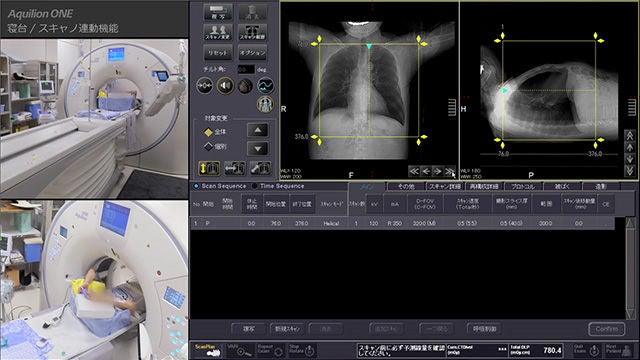Click the R 350 mA cell

tap(395, 223)
